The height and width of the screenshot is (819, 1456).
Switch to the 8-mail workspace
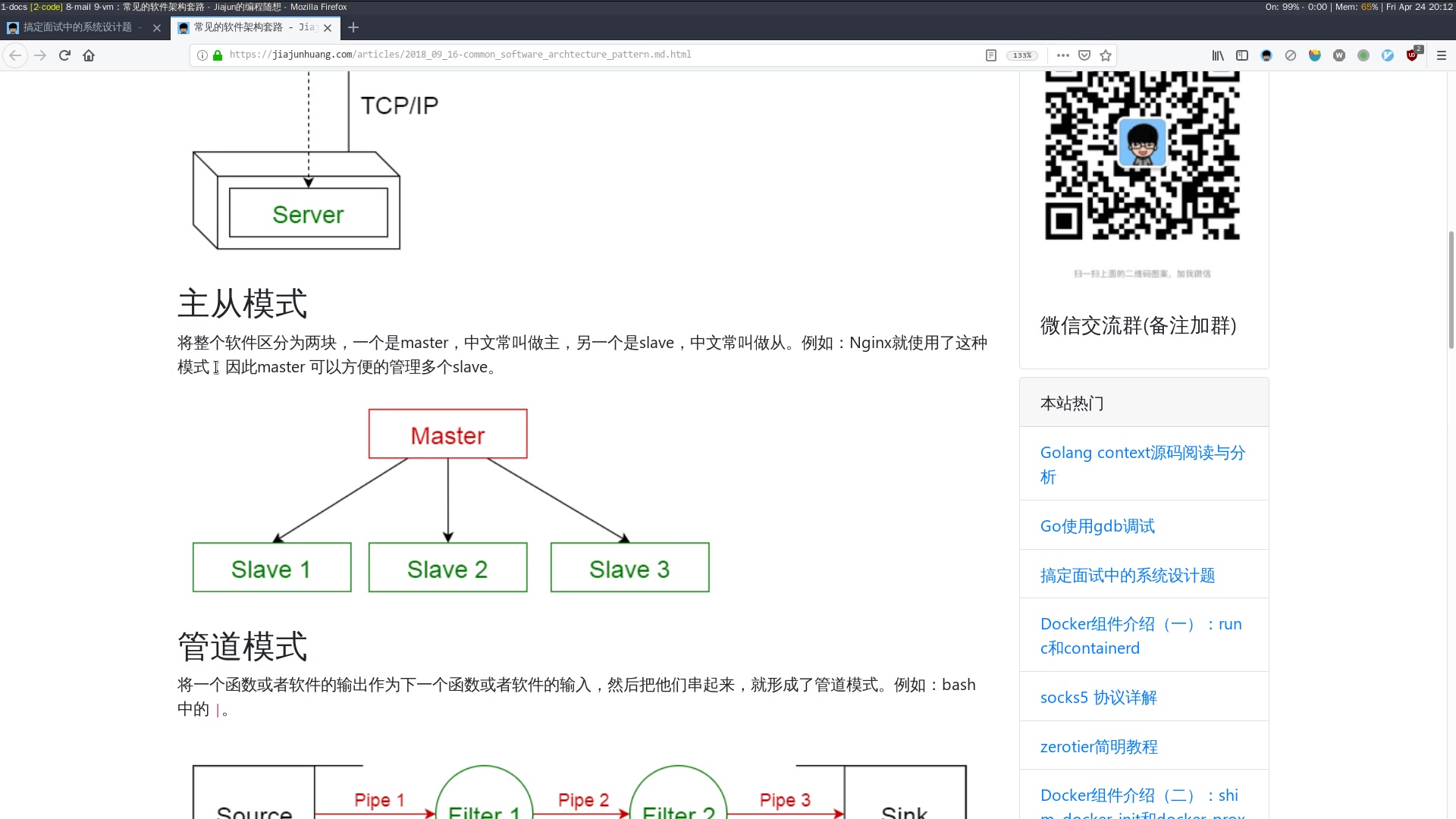click(x=78, y=7)
